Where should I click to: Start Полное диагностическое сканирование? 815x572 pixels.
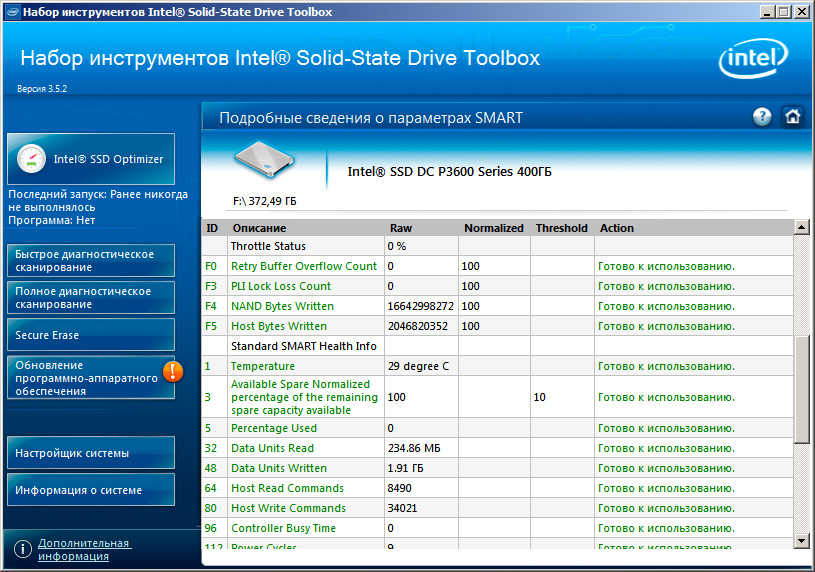point(91,297)
